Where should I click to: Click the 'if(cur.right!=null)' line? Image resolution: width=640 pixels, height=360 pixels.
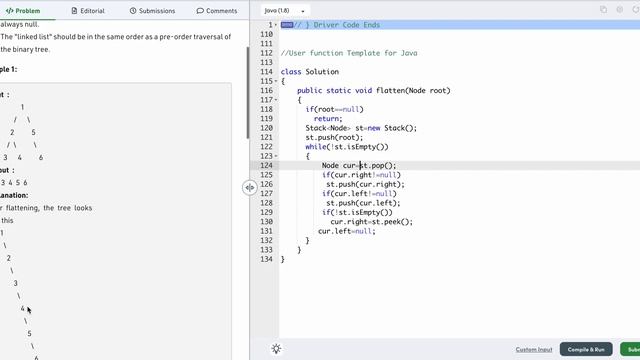coord(362,175)
